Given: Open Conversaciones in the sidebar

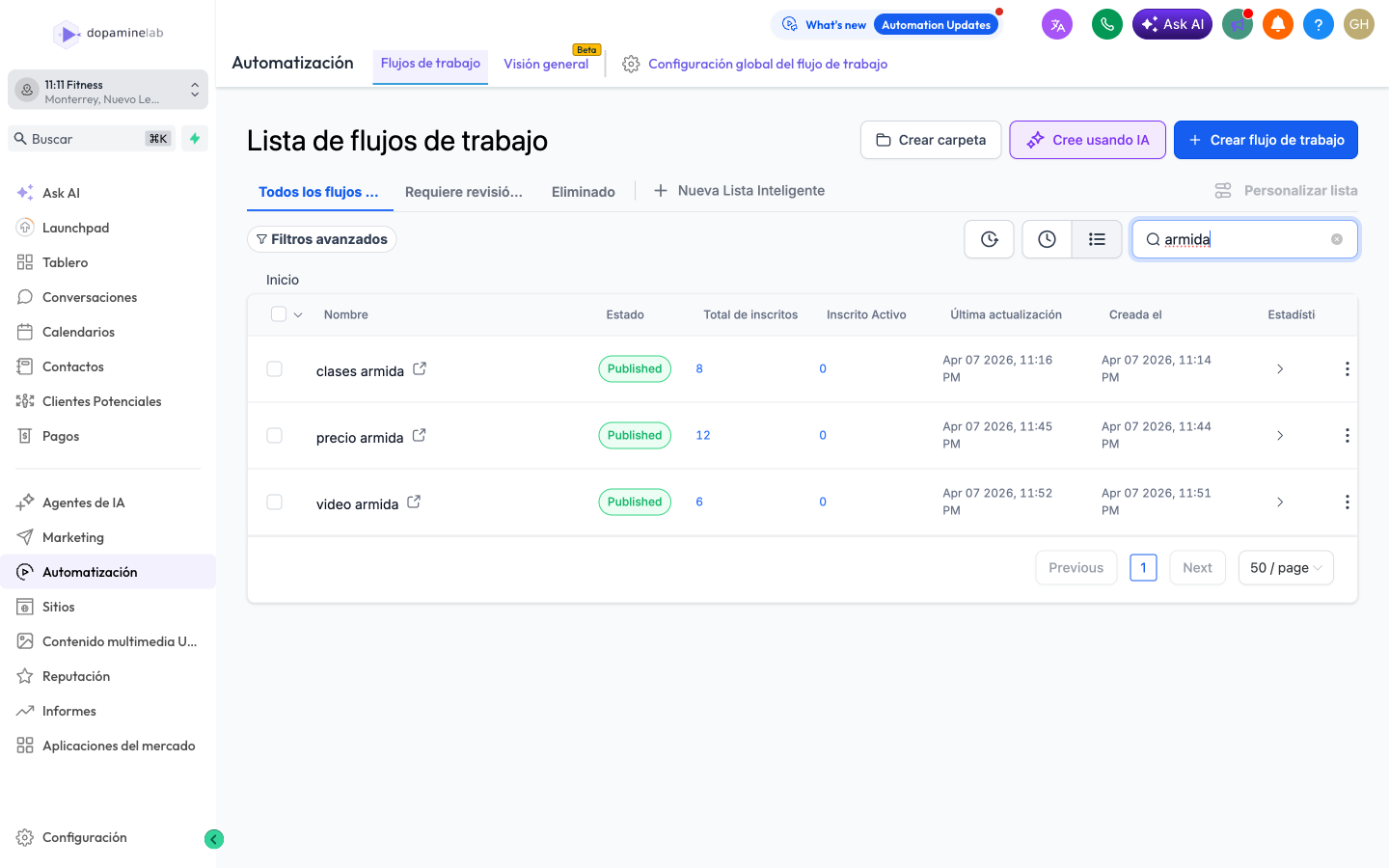Looking at the screenshot, I should (108, 297).
